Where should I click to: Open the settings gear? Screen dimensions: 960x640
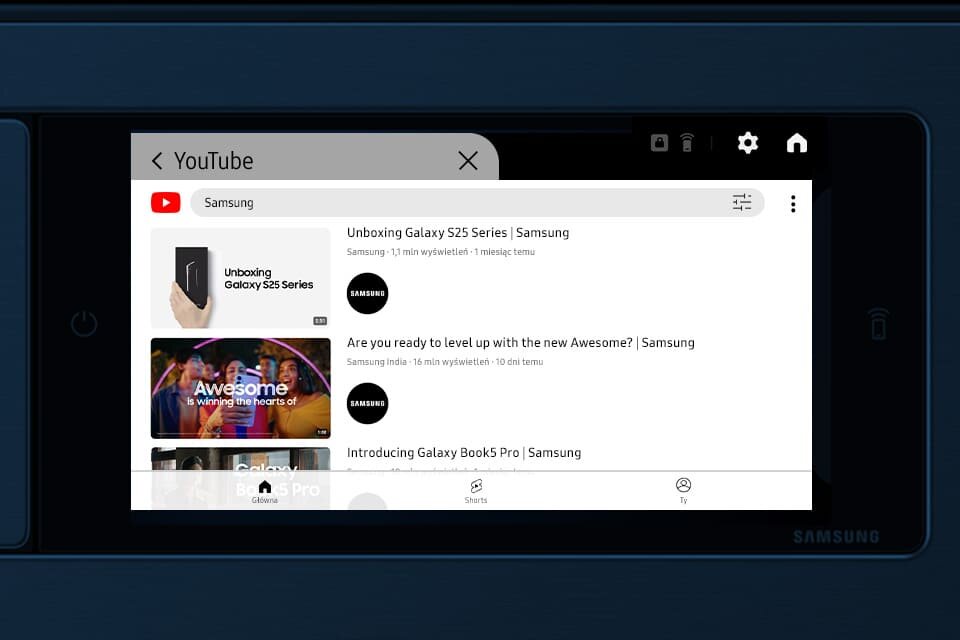point(748,143)
